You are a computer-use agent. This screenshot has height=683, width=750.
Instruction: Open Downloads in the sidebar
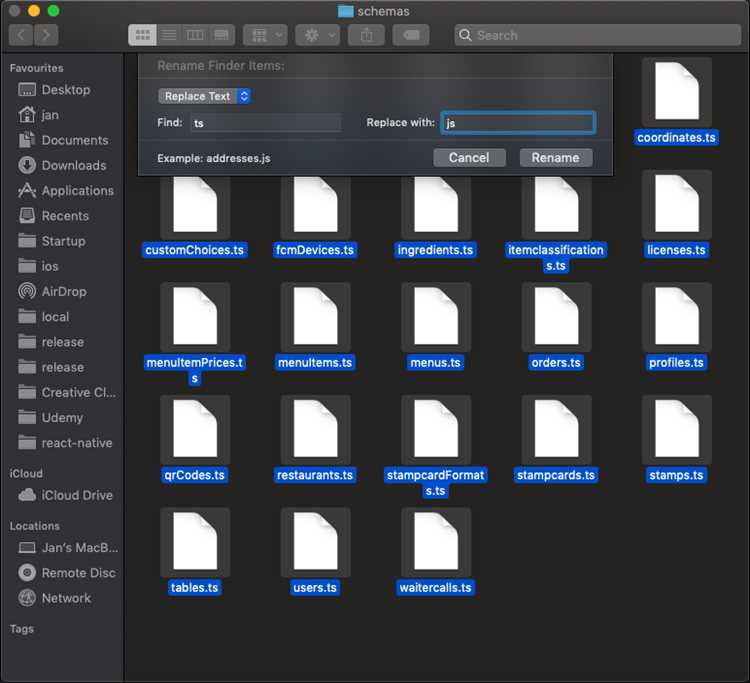pyautogui.click(x=62, y=165)
